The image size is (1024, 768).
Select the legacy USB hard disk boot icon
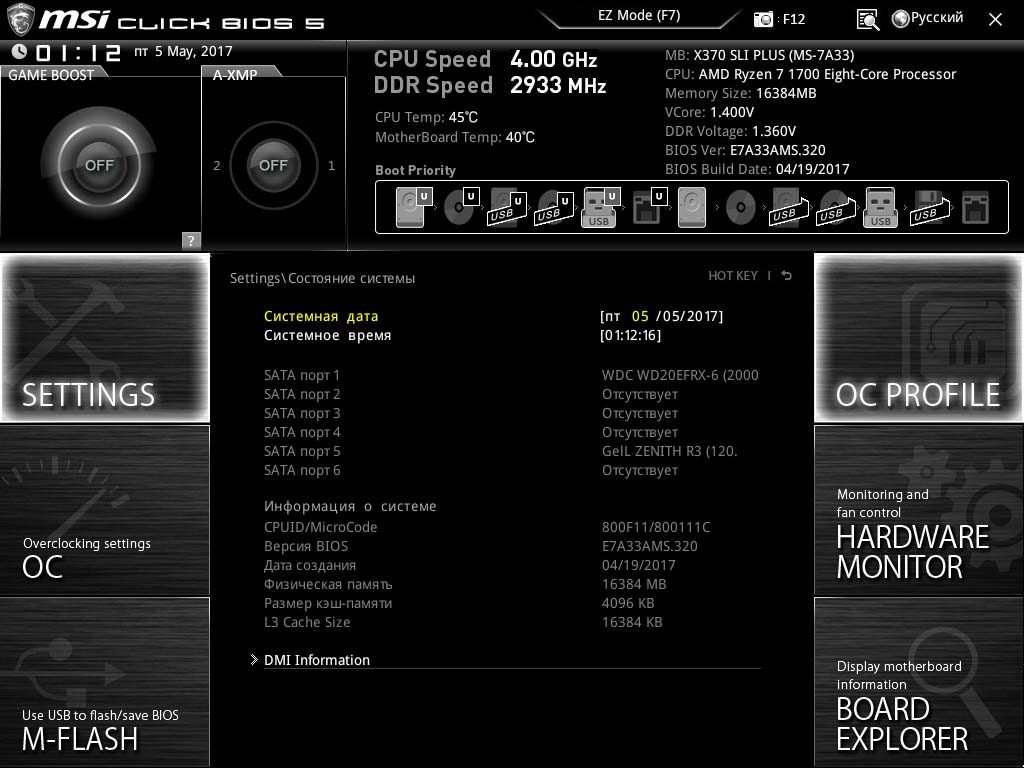(788, 207)
